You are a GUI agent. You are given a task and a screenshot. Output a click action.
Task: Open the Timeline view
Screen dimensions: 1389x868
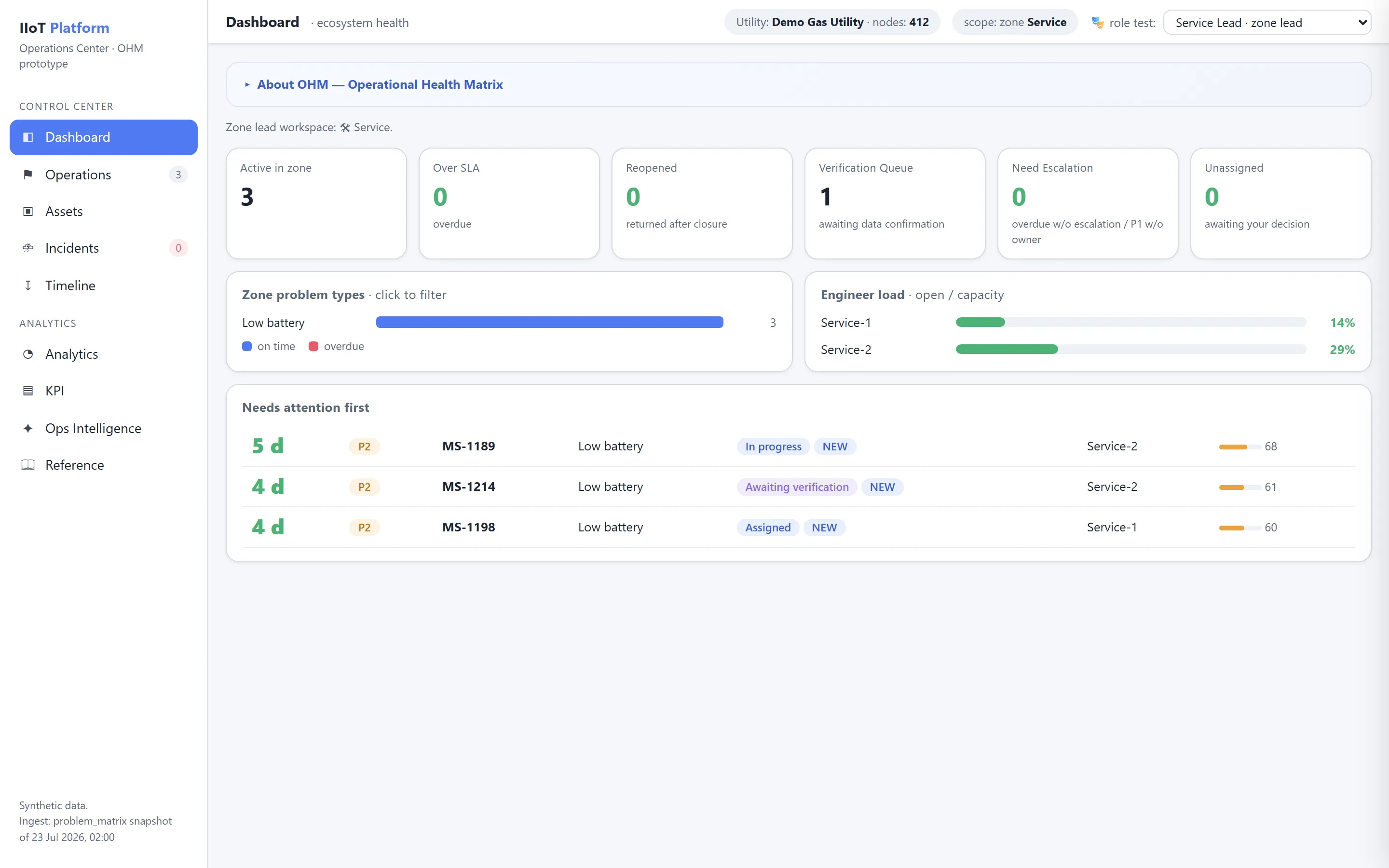pos(103,285)
